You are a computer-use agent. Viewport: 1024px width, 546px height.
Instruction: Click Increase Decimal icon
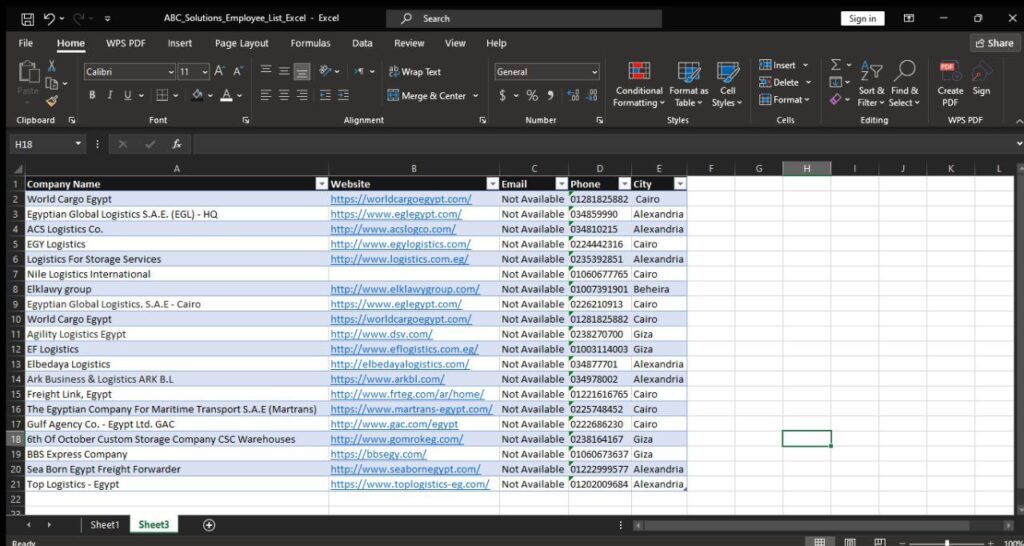573,96
